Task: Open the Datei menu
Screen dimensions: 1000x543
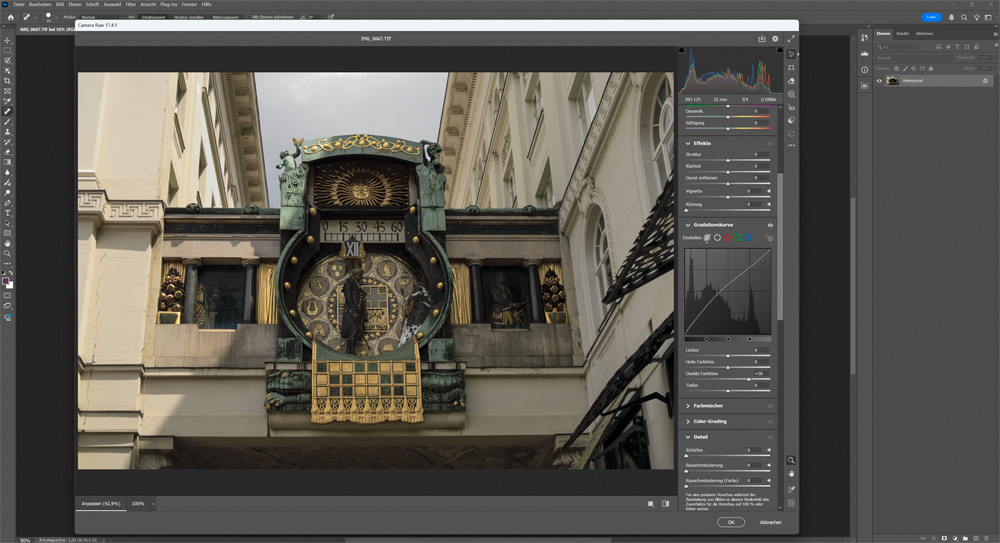Action: (19, 4)
